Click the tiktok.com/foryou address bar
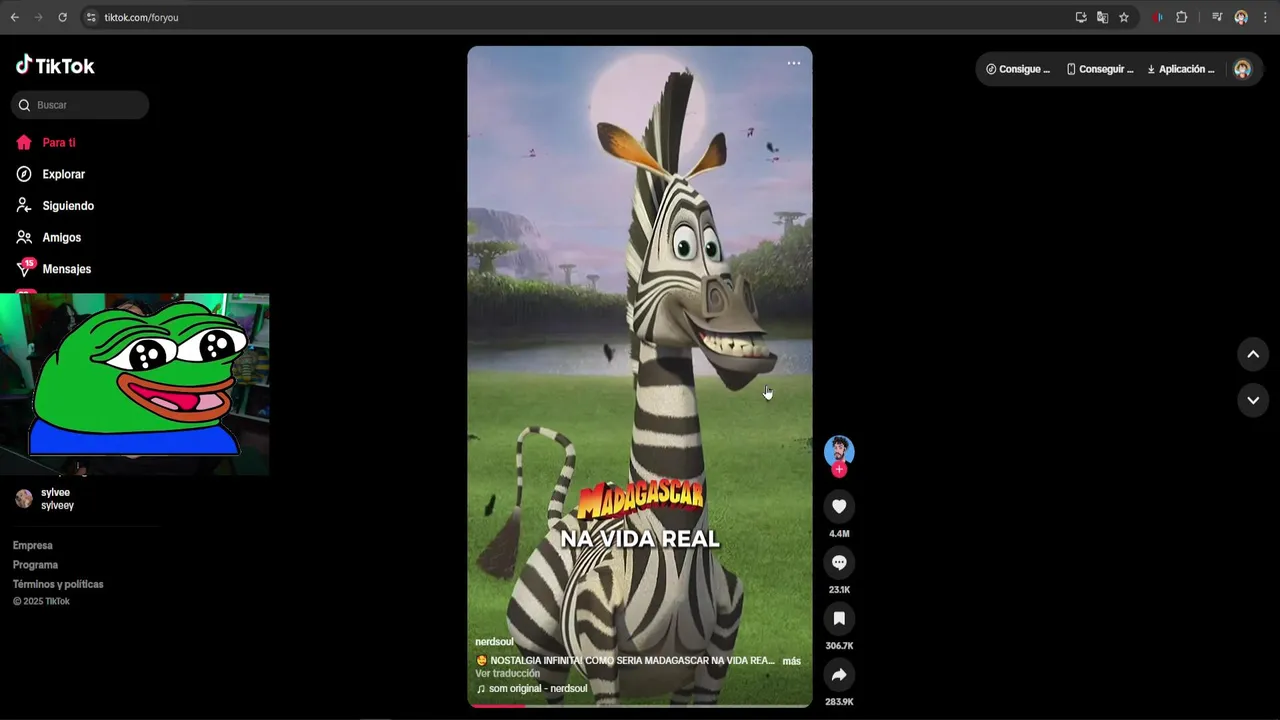The width and height of the screenshot is (1280, 720). click(141, 17)
